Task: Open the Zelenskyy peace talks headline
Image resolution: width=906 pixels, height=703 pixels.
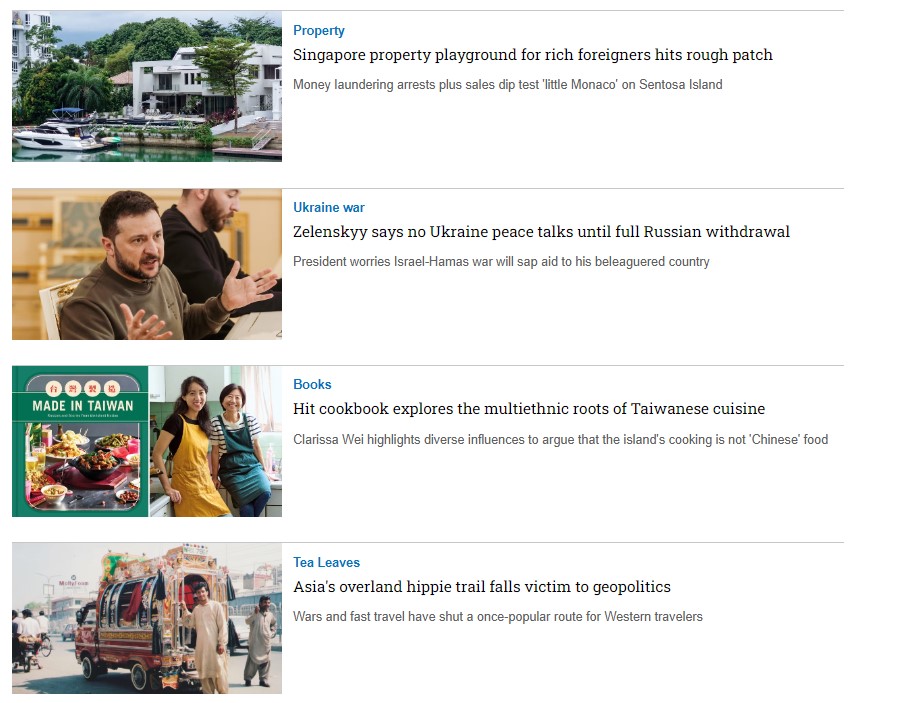Action: coord(541,232)
